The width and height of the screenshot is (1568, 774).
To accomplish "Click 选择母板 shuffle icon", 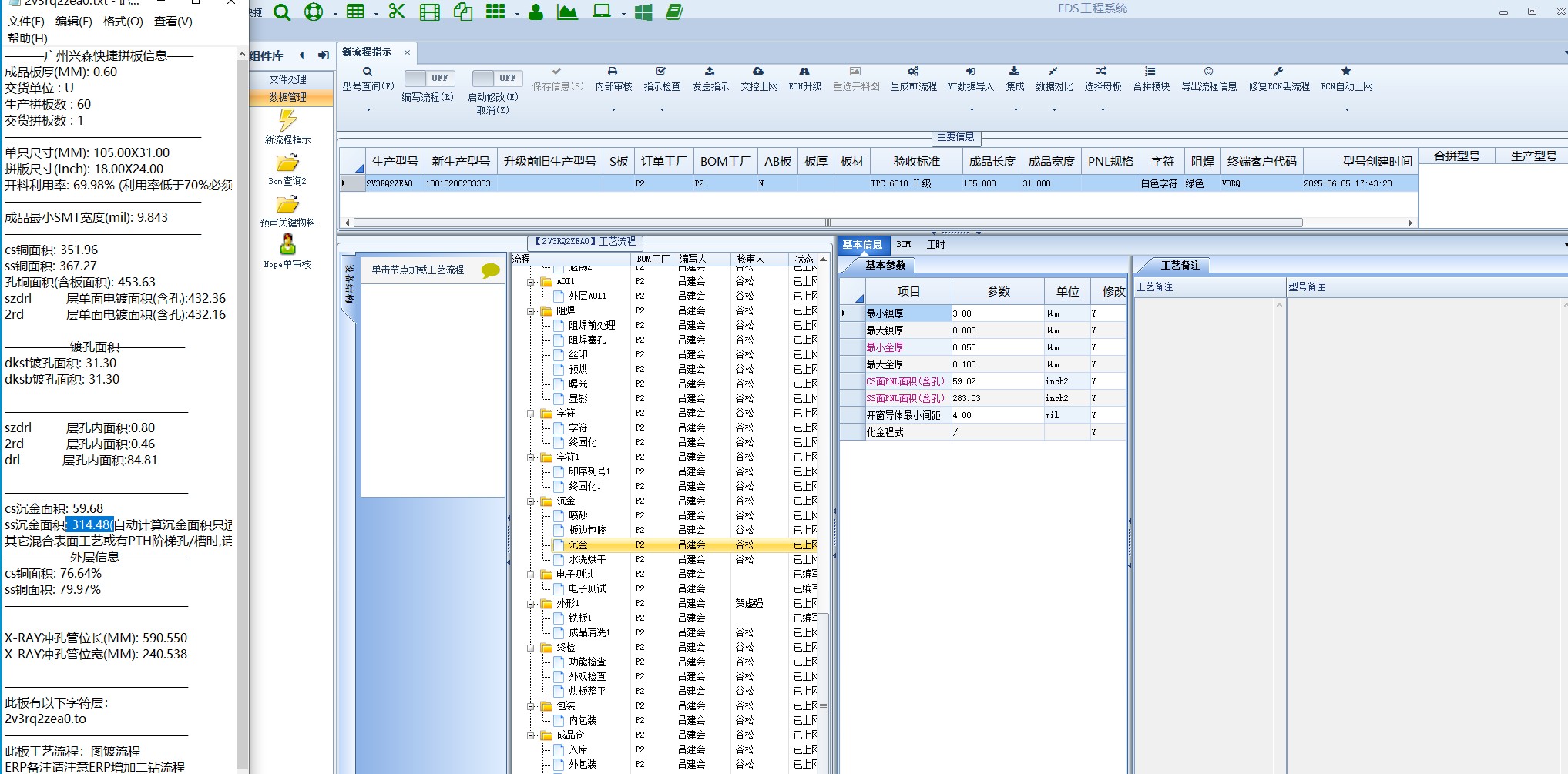I will pos(1103,79).
